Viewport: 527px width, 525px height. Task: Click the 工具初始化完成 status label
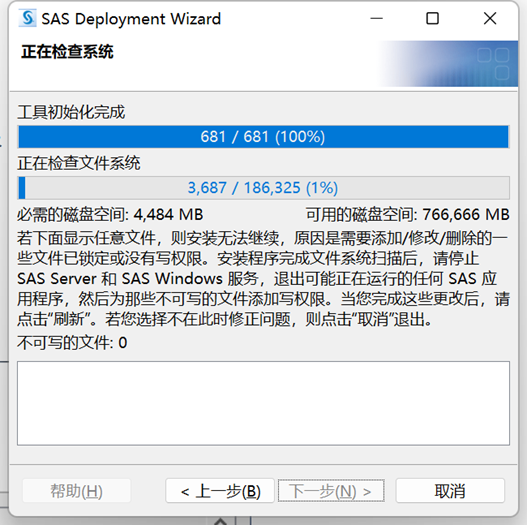pyautogui.click(x=71, y=112)
